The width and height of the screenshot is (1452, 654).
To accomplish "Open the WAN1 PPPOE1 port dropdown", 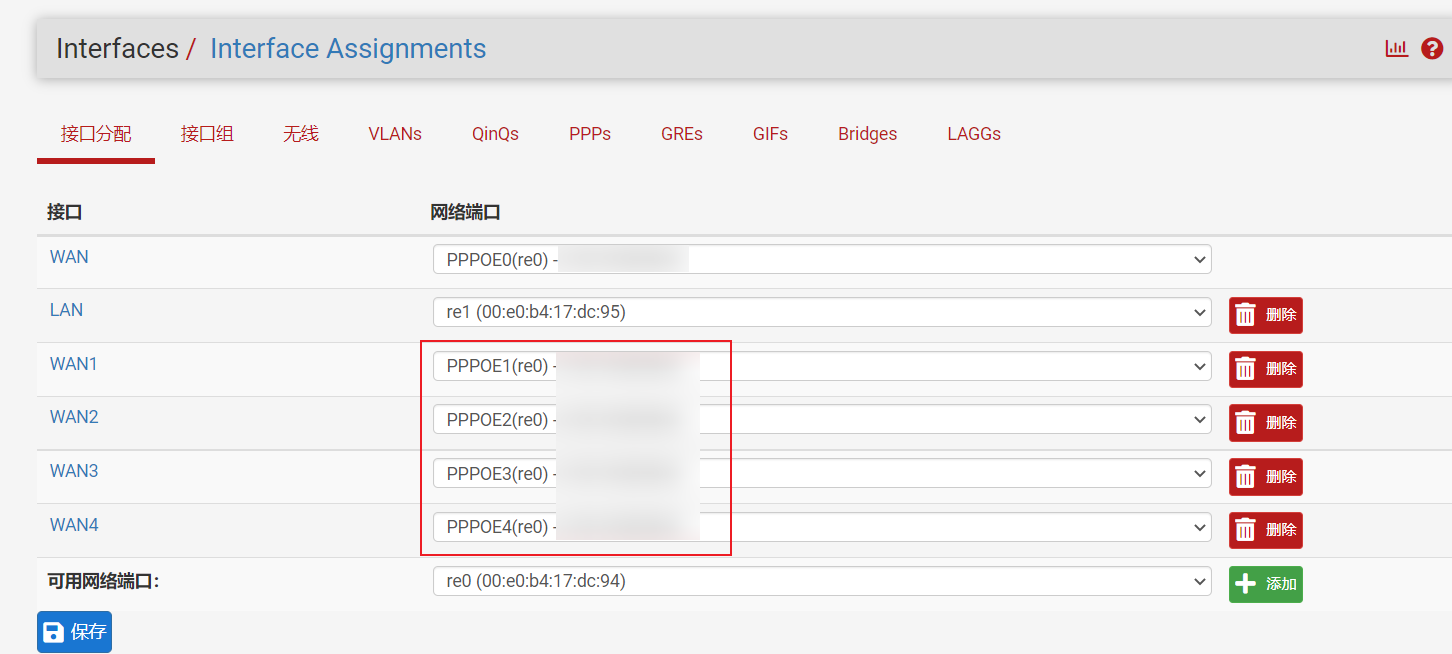I will 822,367.
